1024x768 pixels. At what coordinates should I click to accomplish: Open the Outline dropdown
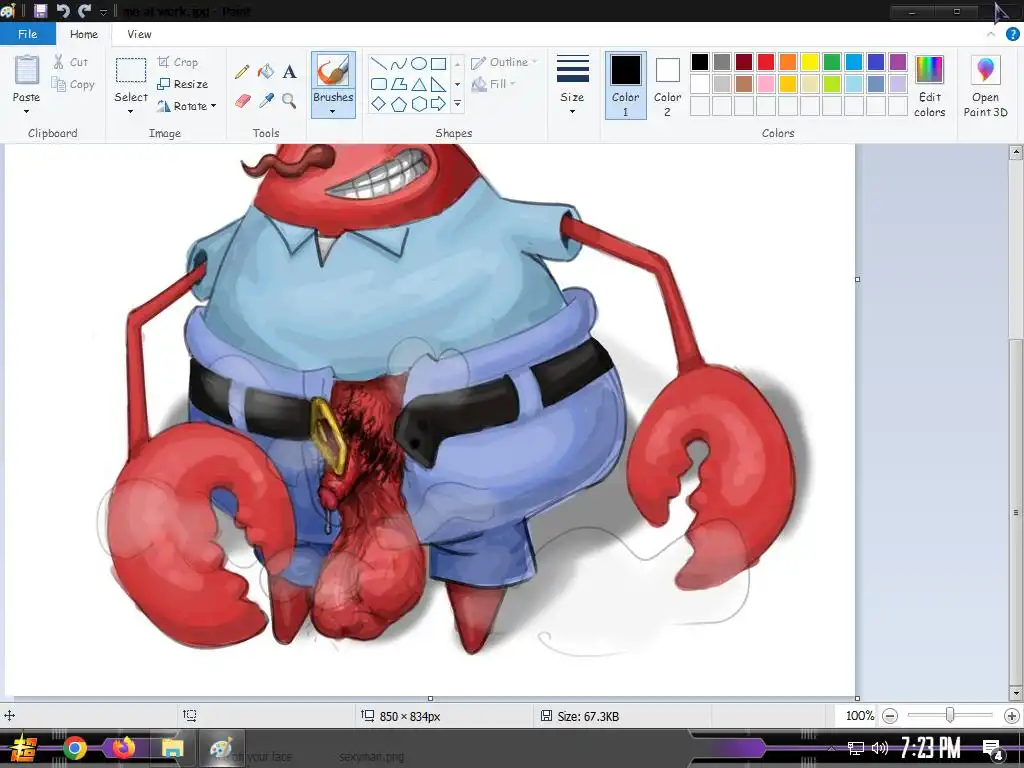point(504,62)
